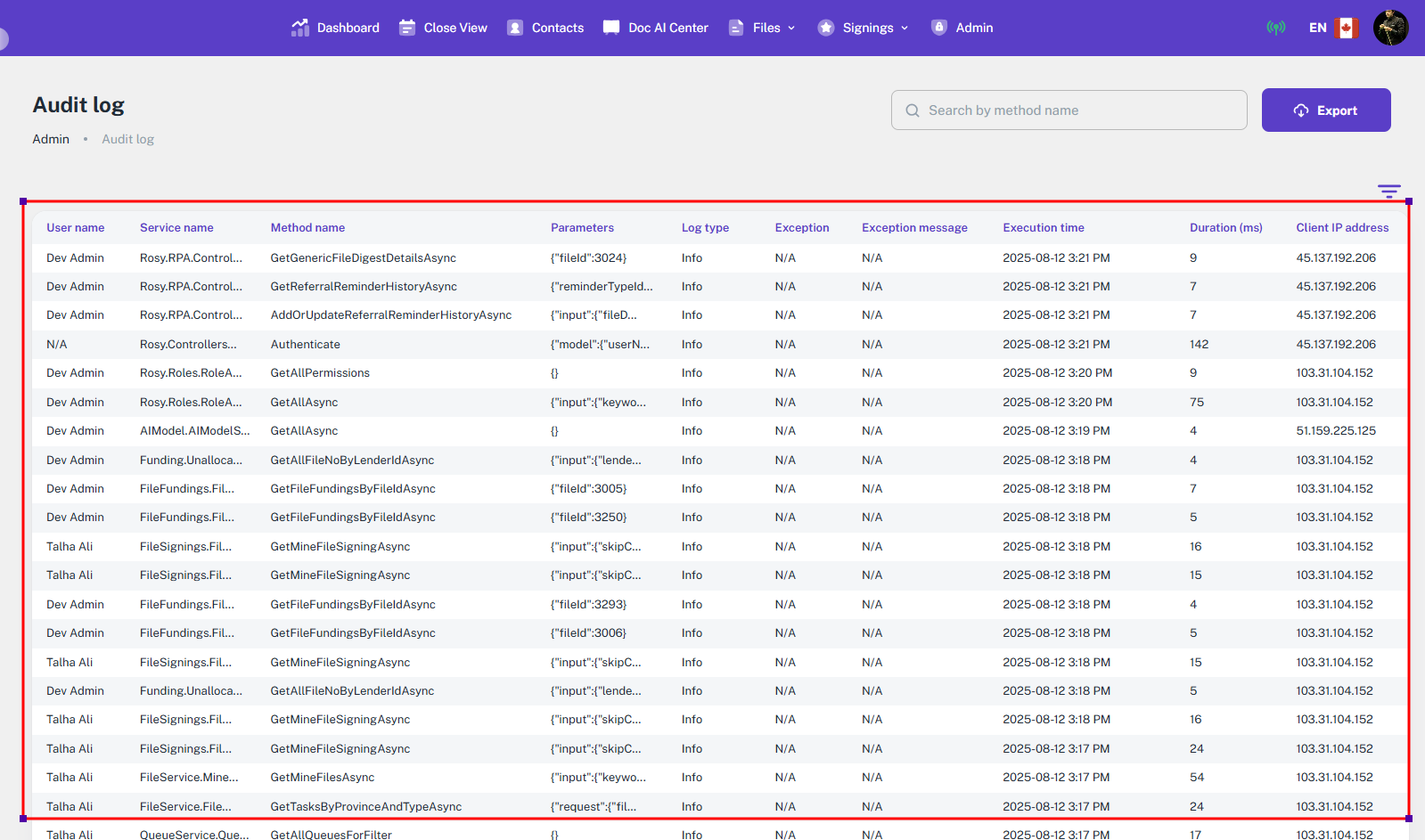Click N/A user name in Authenticate row
This screenshot has width=1425, height=840.
(57, 345)
